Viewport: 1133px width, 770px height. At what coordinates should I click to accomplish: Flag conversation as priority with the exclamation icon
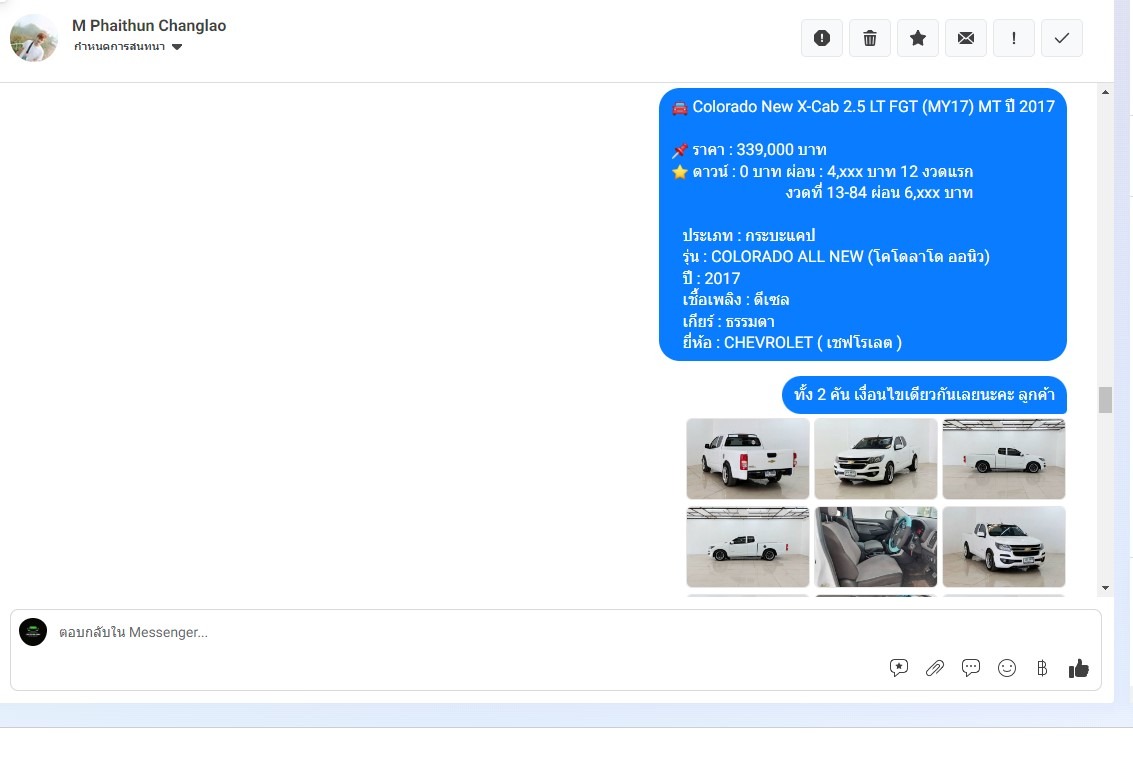click(1014, 38)
